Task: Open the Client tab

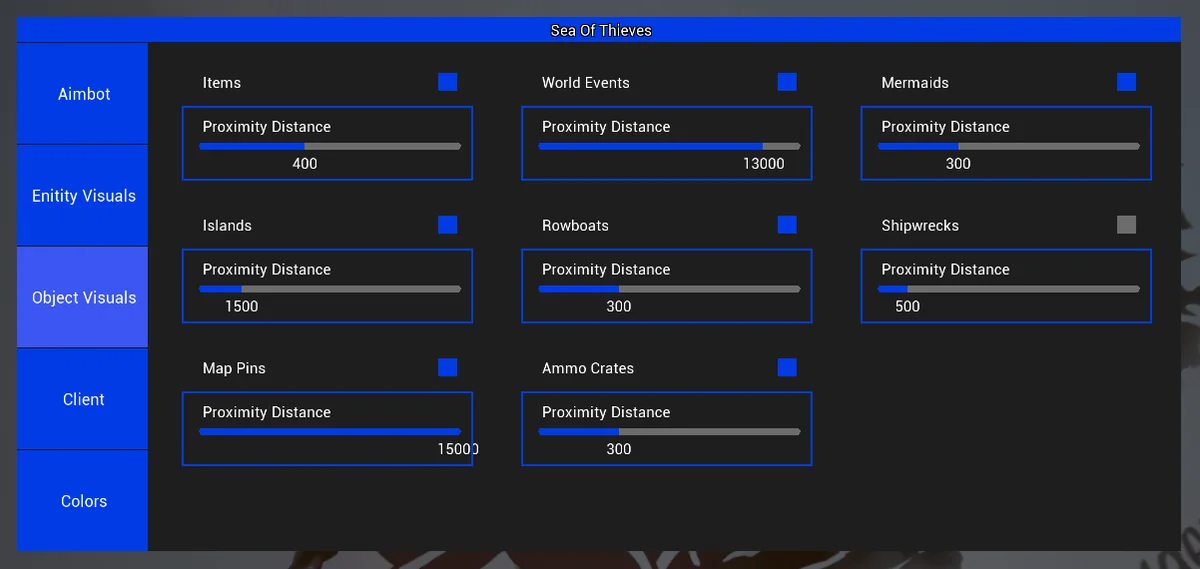Action: [83, 399]
